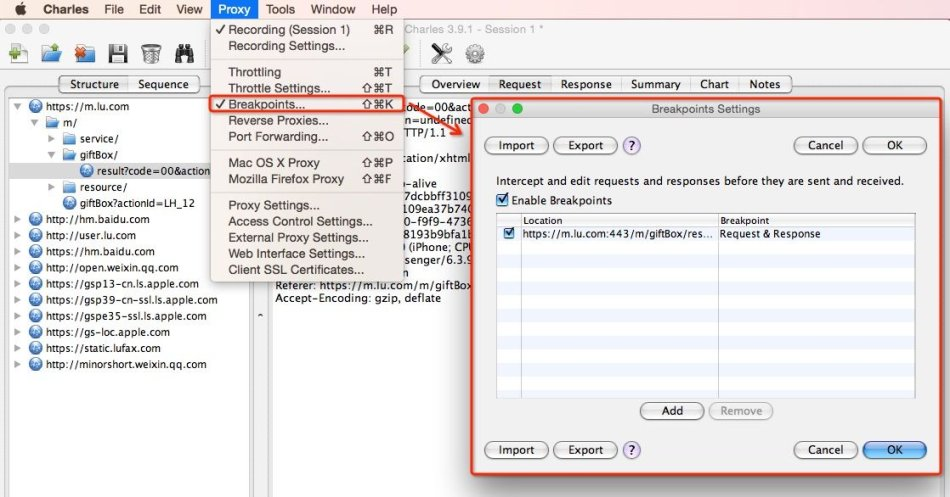Select Recording Settings... menu item
Screen dimensions: 950x497
[308, 46]
